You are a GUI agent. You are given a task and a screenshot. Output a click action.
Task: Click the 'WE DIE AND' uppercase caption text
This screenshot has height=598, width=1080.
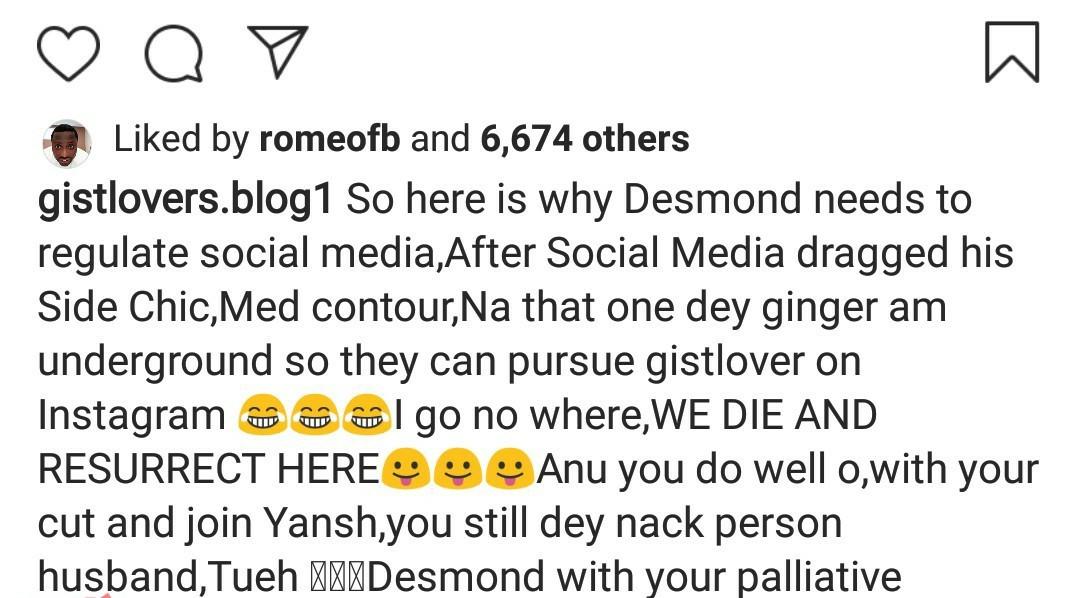(x=764, y=415)
